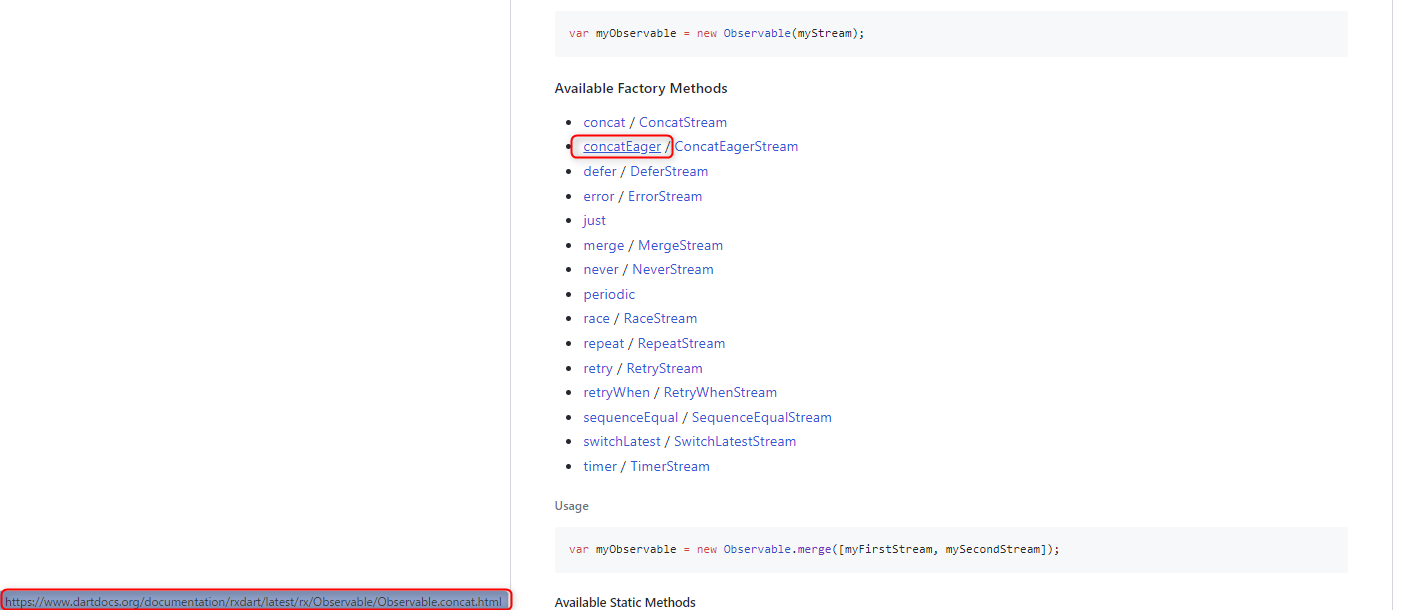This screenshot has width=1416, height=610.
Task: Open the just factory method link
Action: click(594, 220)
